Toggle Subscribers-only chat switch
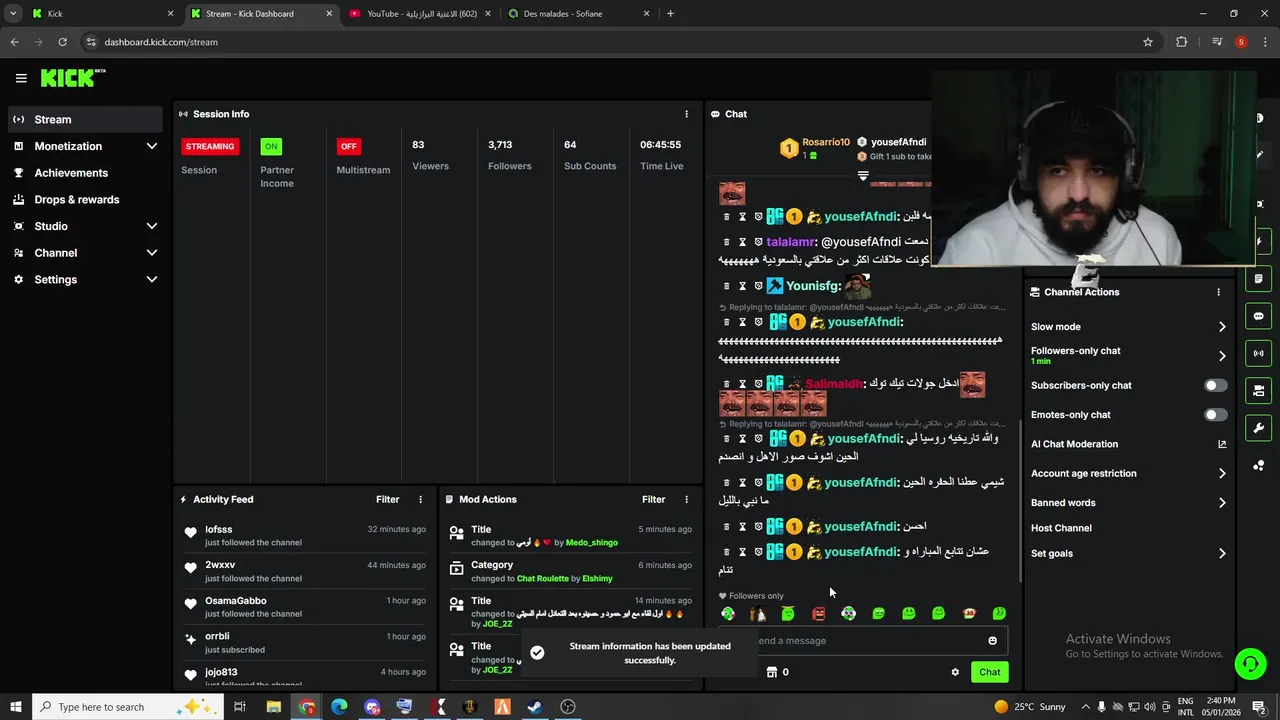1280x720 pixels. 1215,385
